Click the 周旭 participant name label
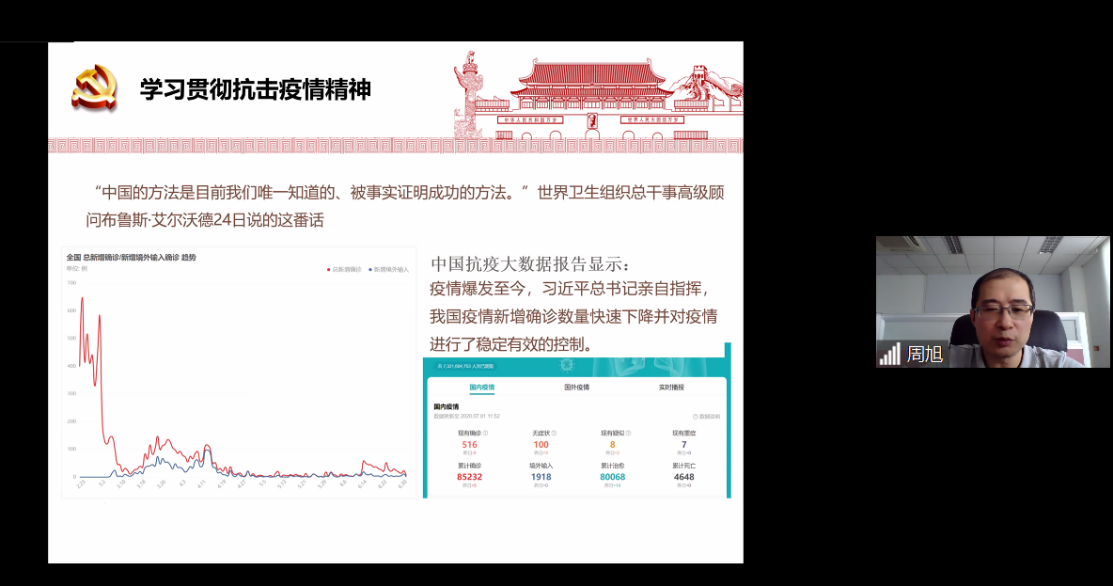1113x586 pixels. point(924,354)
